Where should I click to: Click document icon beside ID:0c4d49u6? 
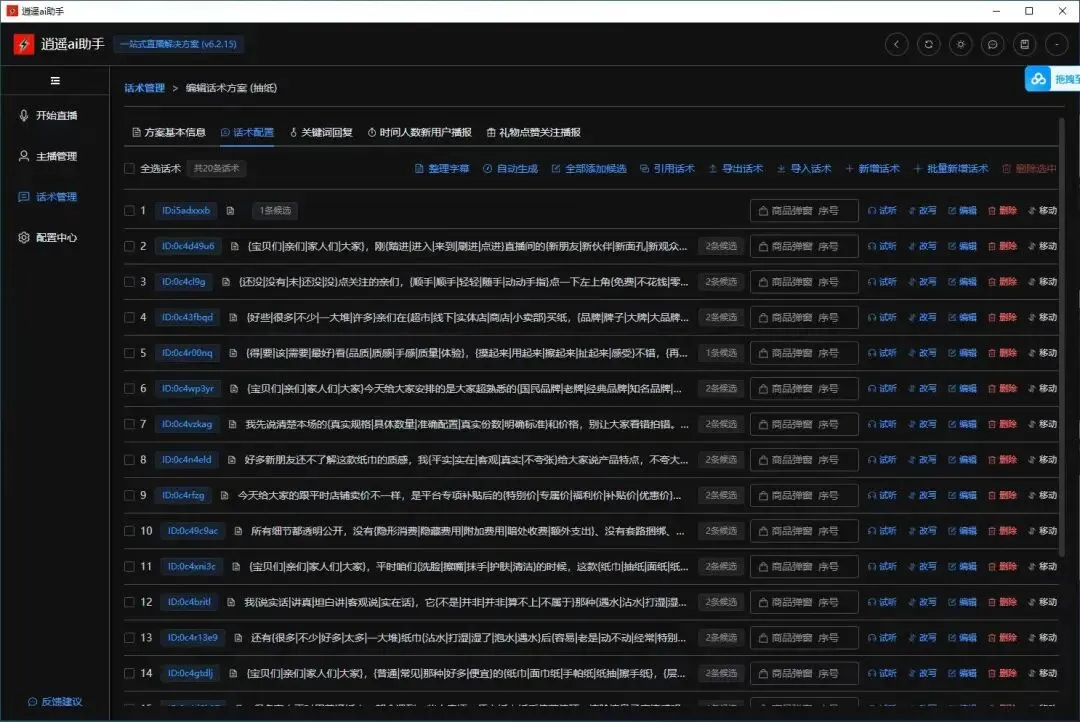(234, 246)
